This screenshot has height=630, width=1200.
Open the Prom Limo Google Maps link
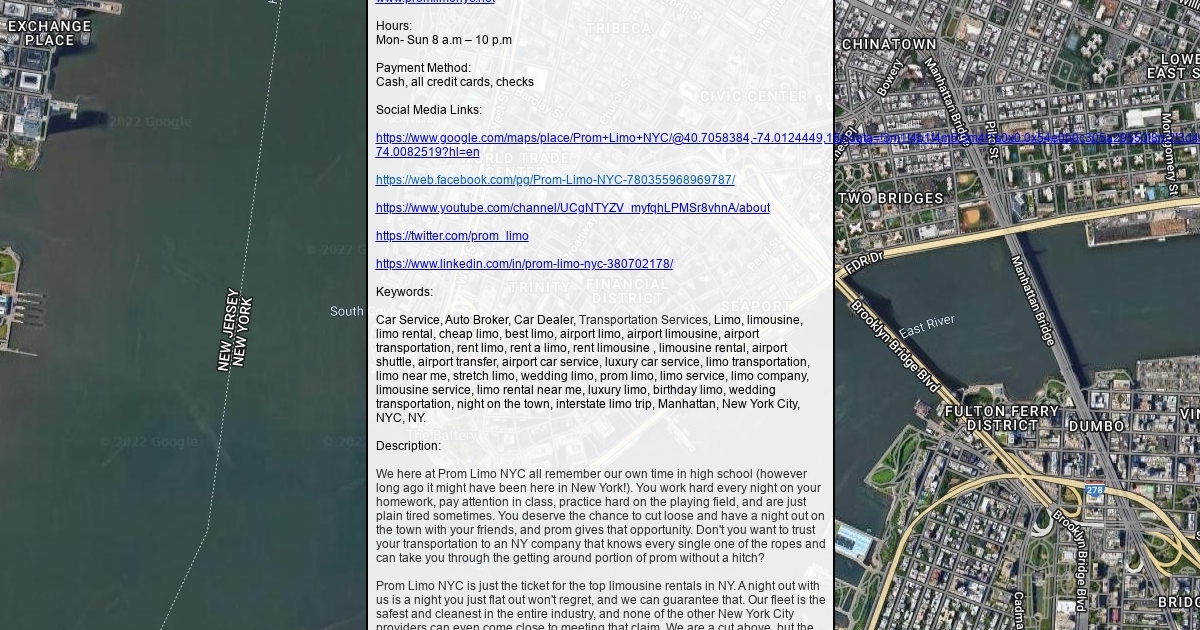point(600,138)
